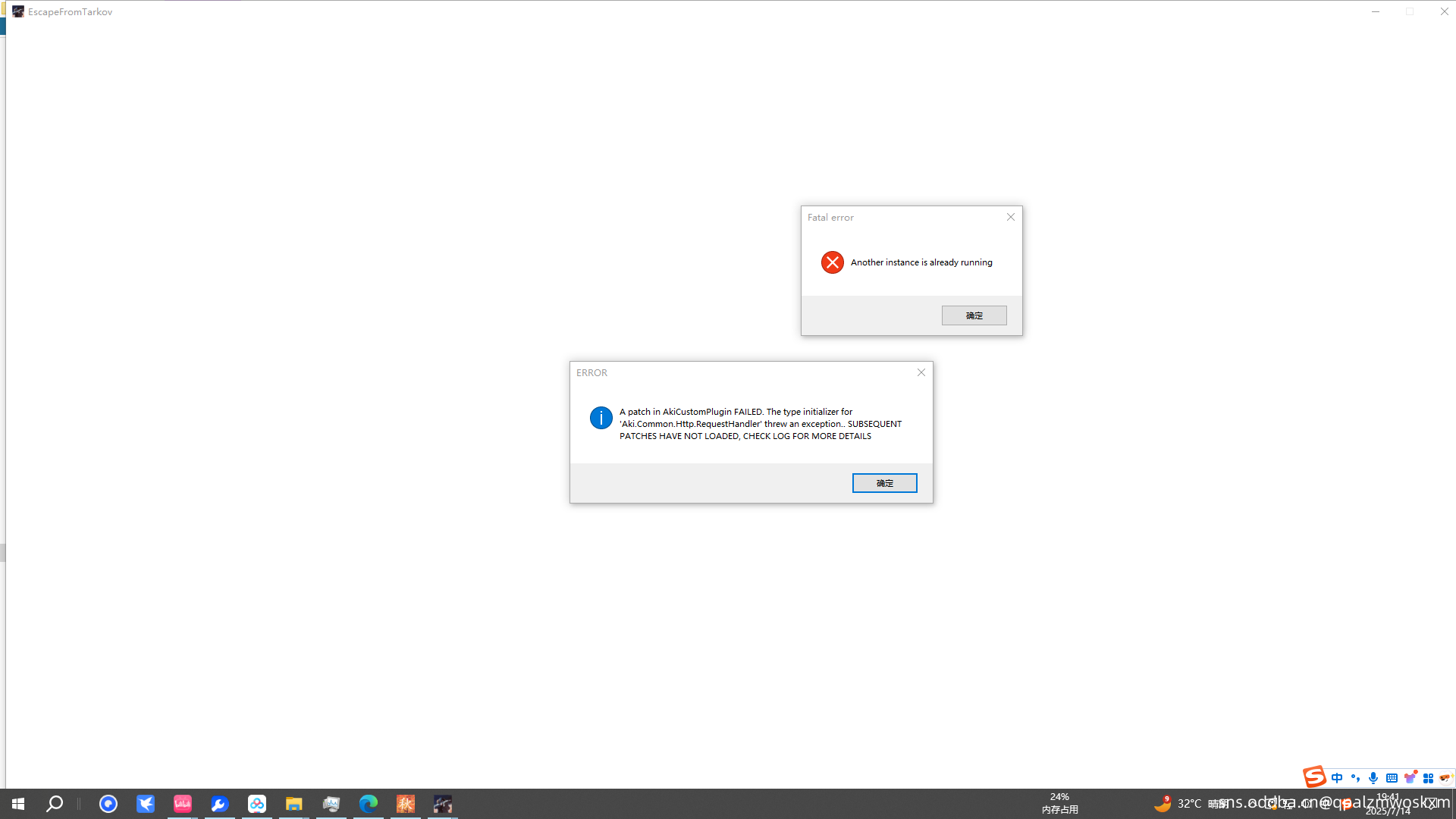
Task: Click the 'ERROR' dialog title text
Action: (x=591, y=373)
